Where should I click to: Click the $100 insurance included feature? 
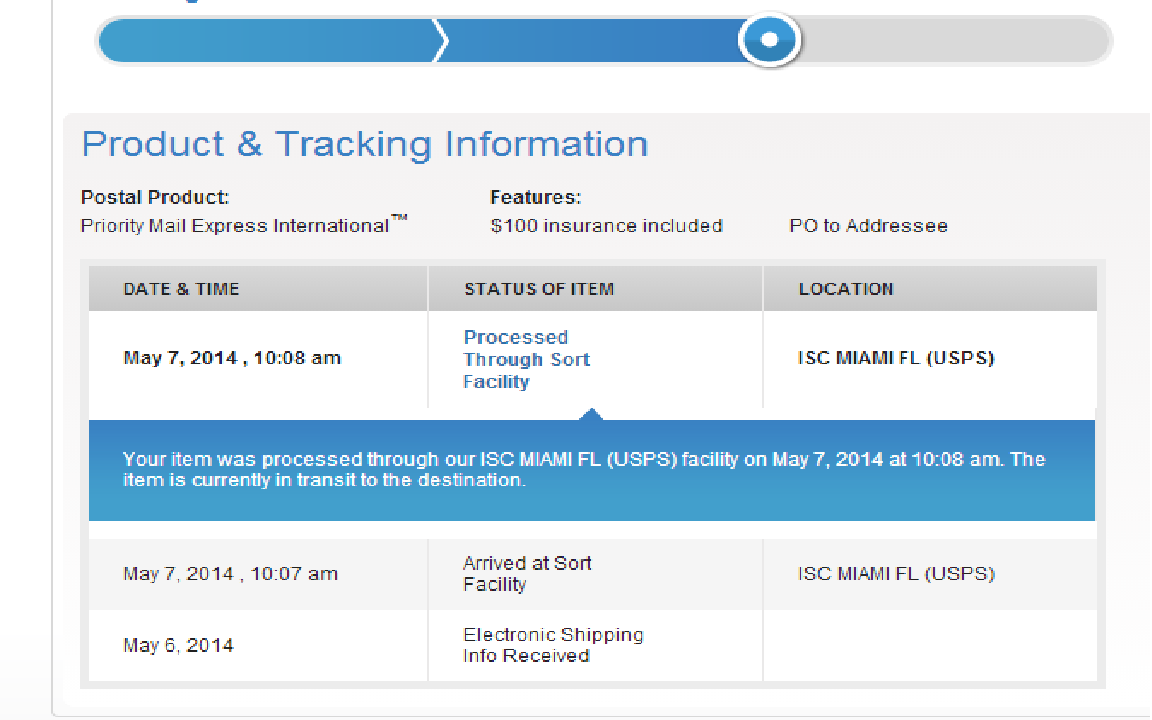point(606,226)
